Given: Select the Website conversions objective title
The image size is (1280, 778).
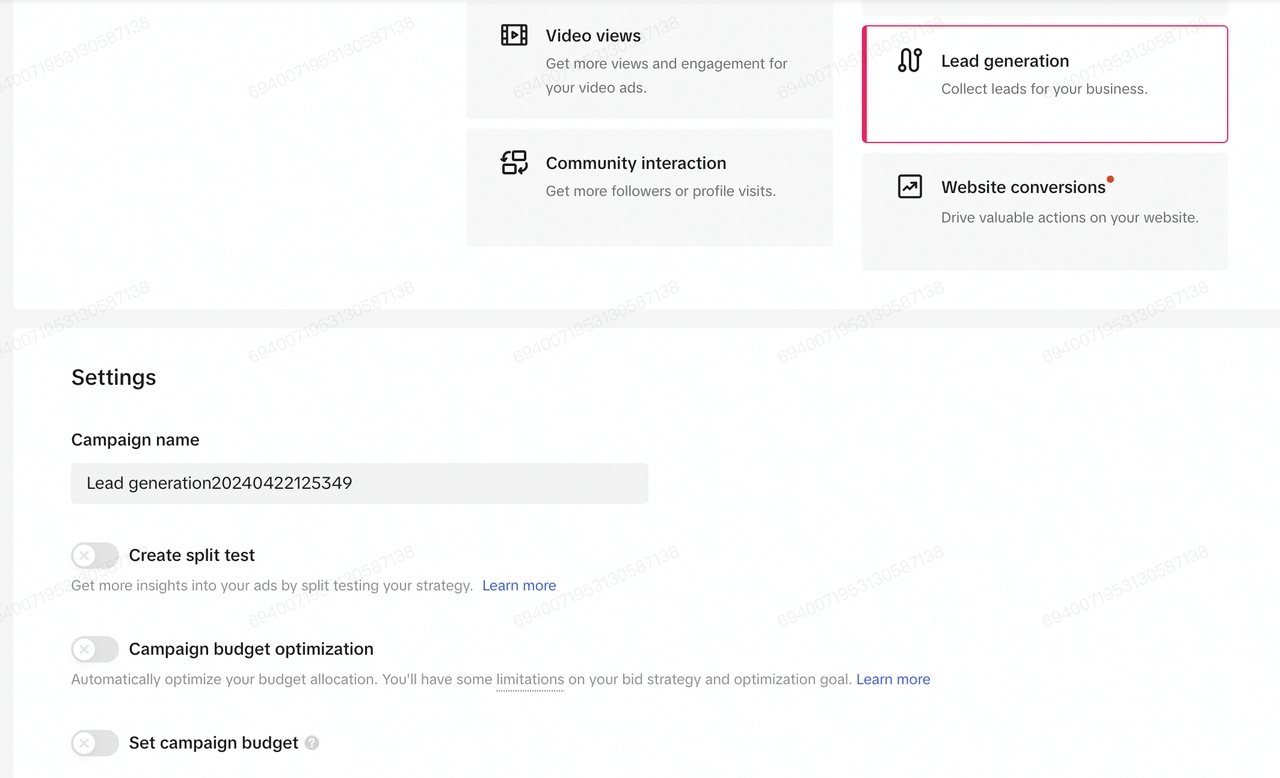Looking at the screenshot, I should click(x=1023, y=187).
